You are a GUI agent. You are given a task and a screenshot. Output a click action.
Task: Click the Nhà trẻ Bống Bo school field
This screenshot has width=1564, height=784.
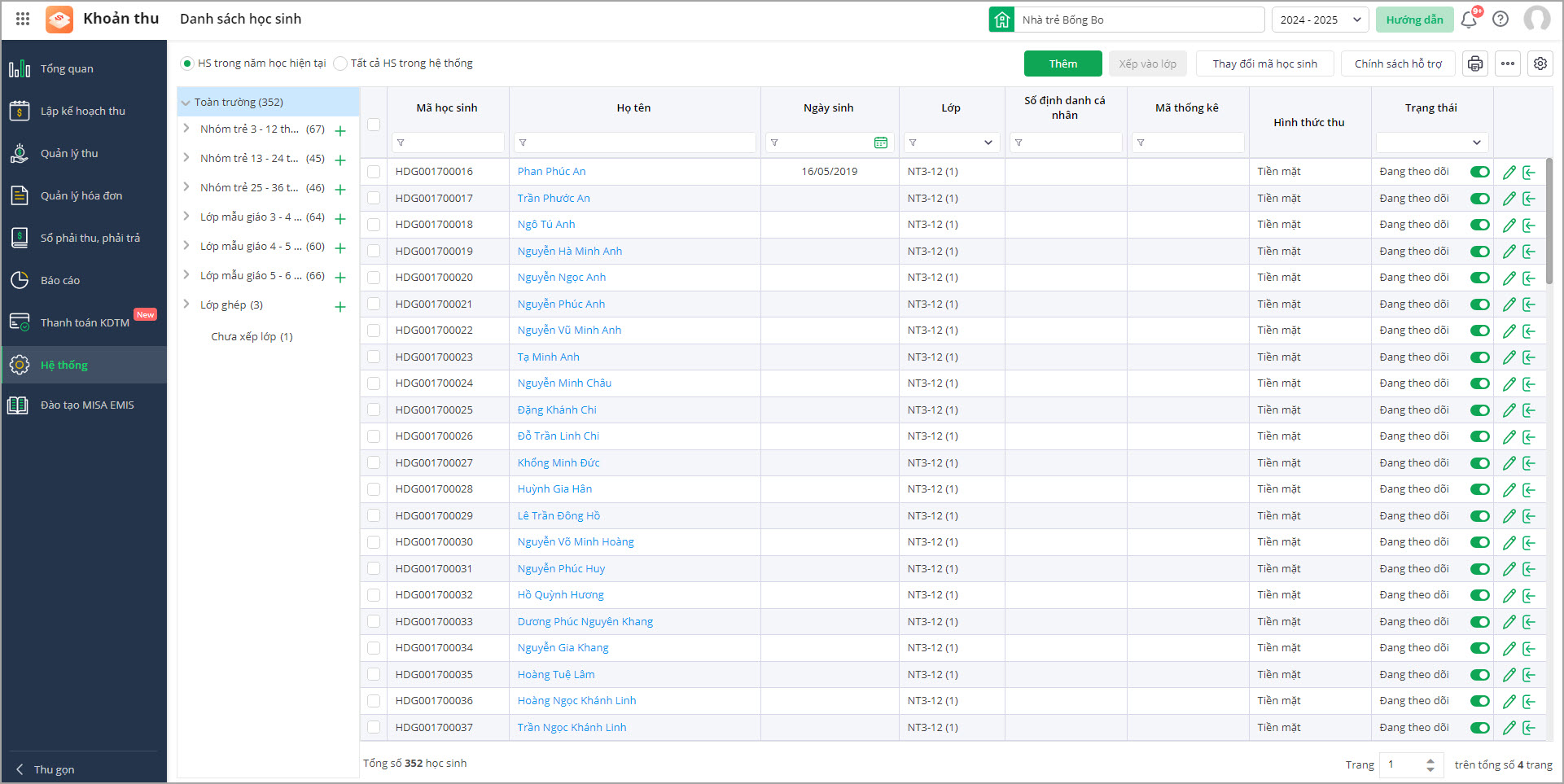tap(1138, 20)
